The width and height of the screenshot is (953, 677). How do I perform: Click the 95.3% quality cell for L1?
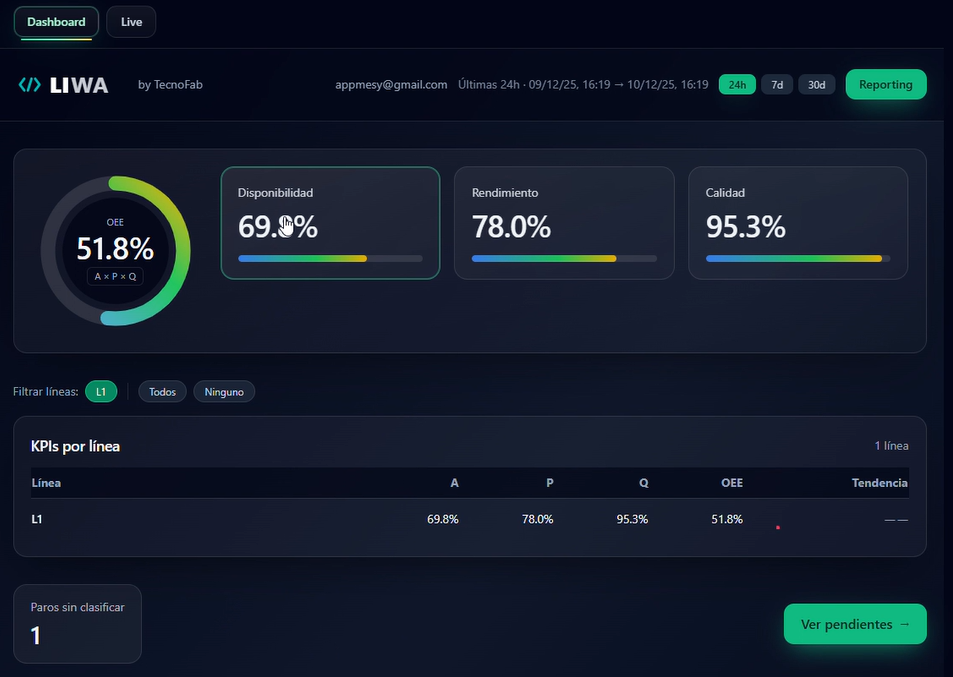[x=632, y=520]
